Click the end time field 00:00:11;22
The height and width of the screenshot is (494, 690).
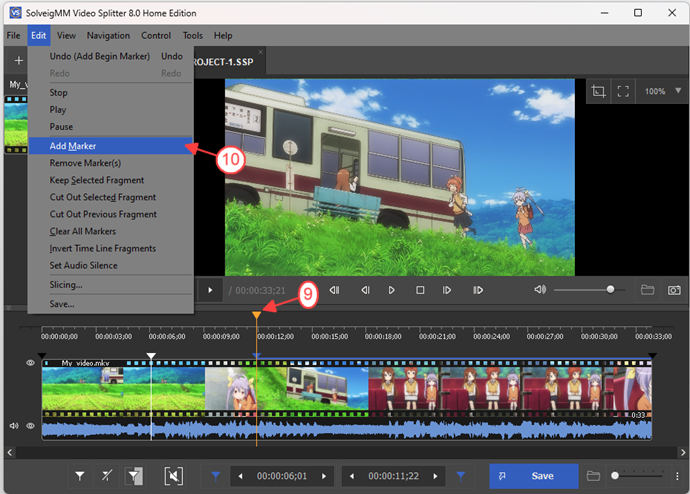393,476
